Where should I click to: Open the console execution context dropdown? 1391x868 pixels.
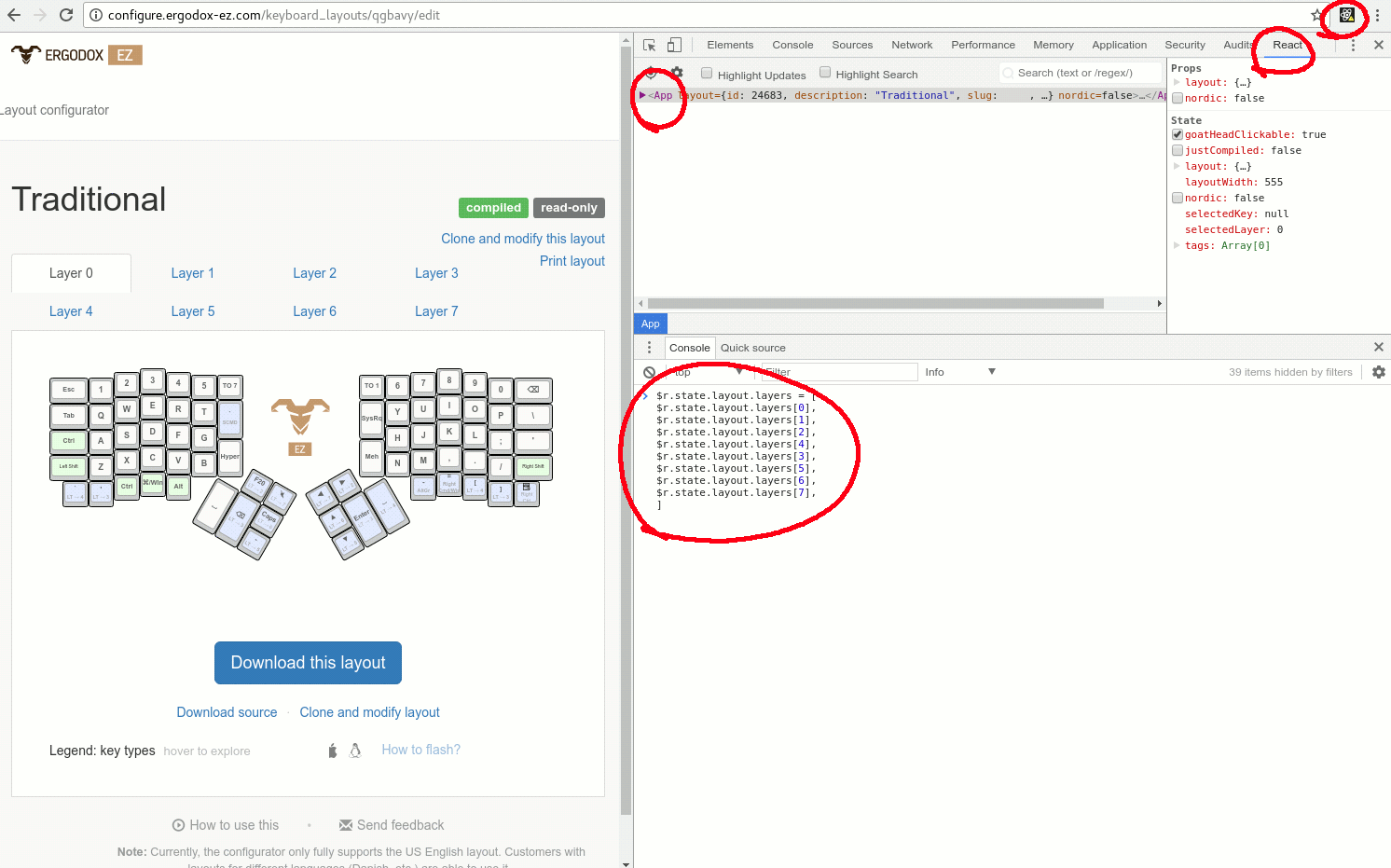pos(708,372)
